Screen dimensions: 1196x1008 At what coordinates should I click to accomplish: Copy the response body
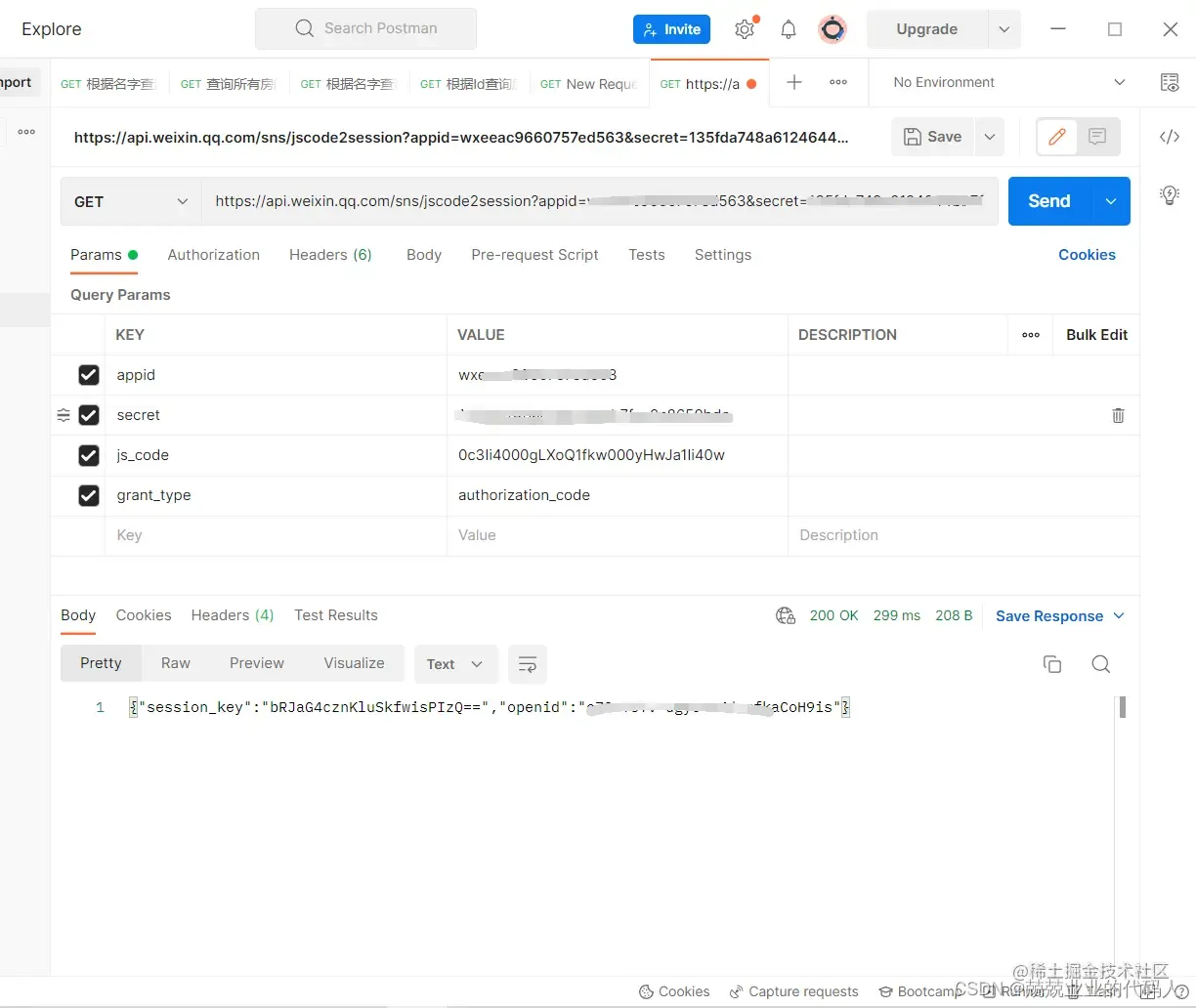click(x=1052, y=664)
